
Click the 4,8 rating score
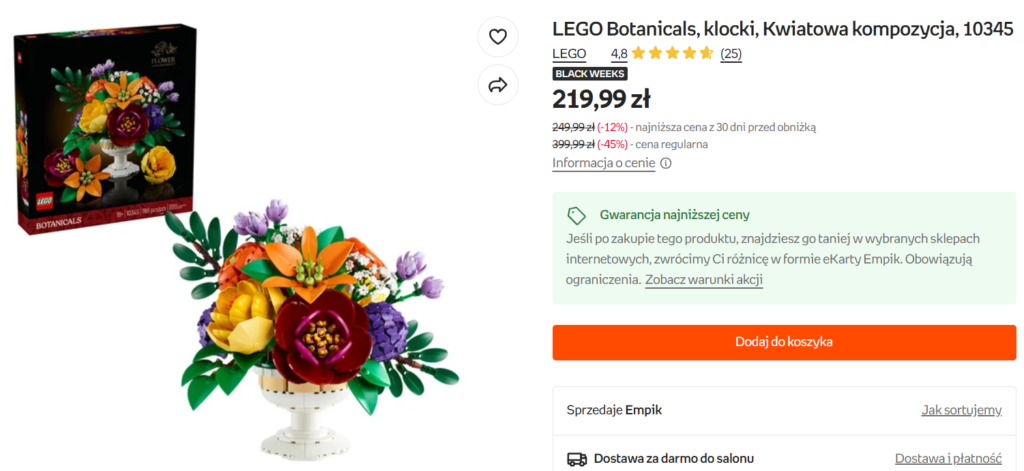[619, 54]
